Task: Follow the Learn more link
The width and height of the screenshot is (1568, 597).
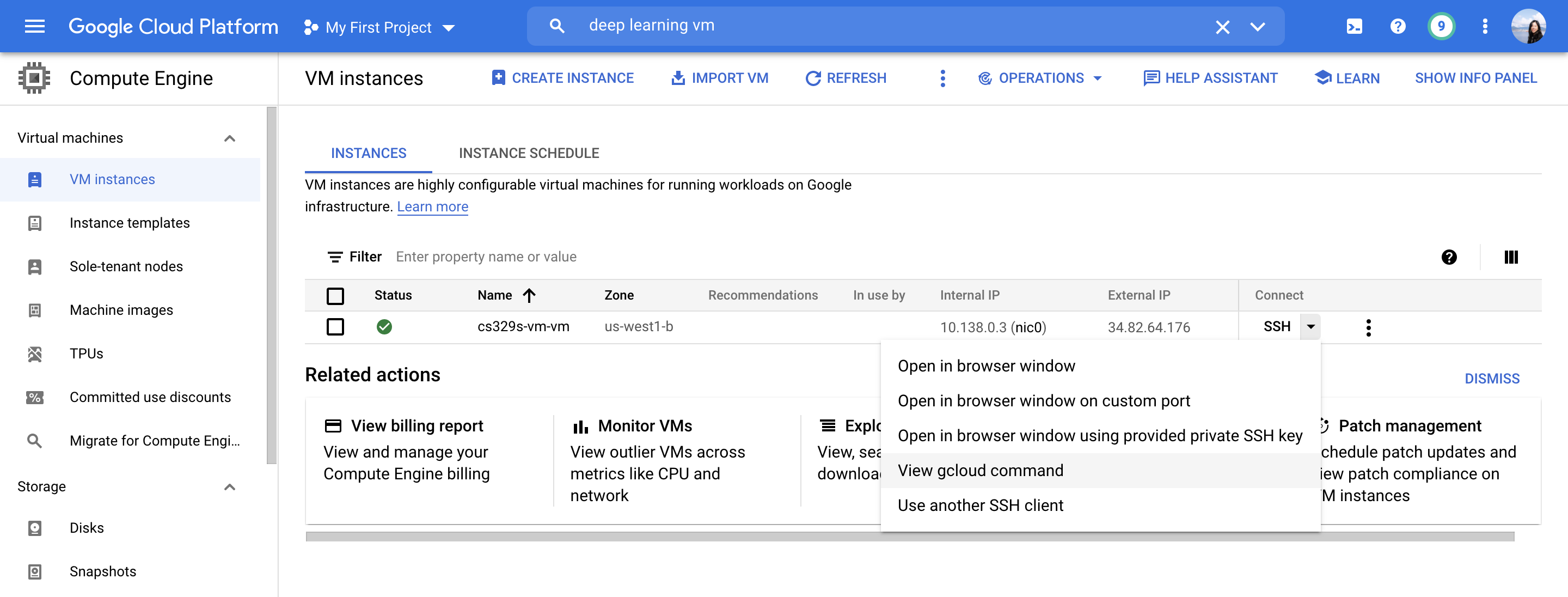Action: tap(432, 207)
